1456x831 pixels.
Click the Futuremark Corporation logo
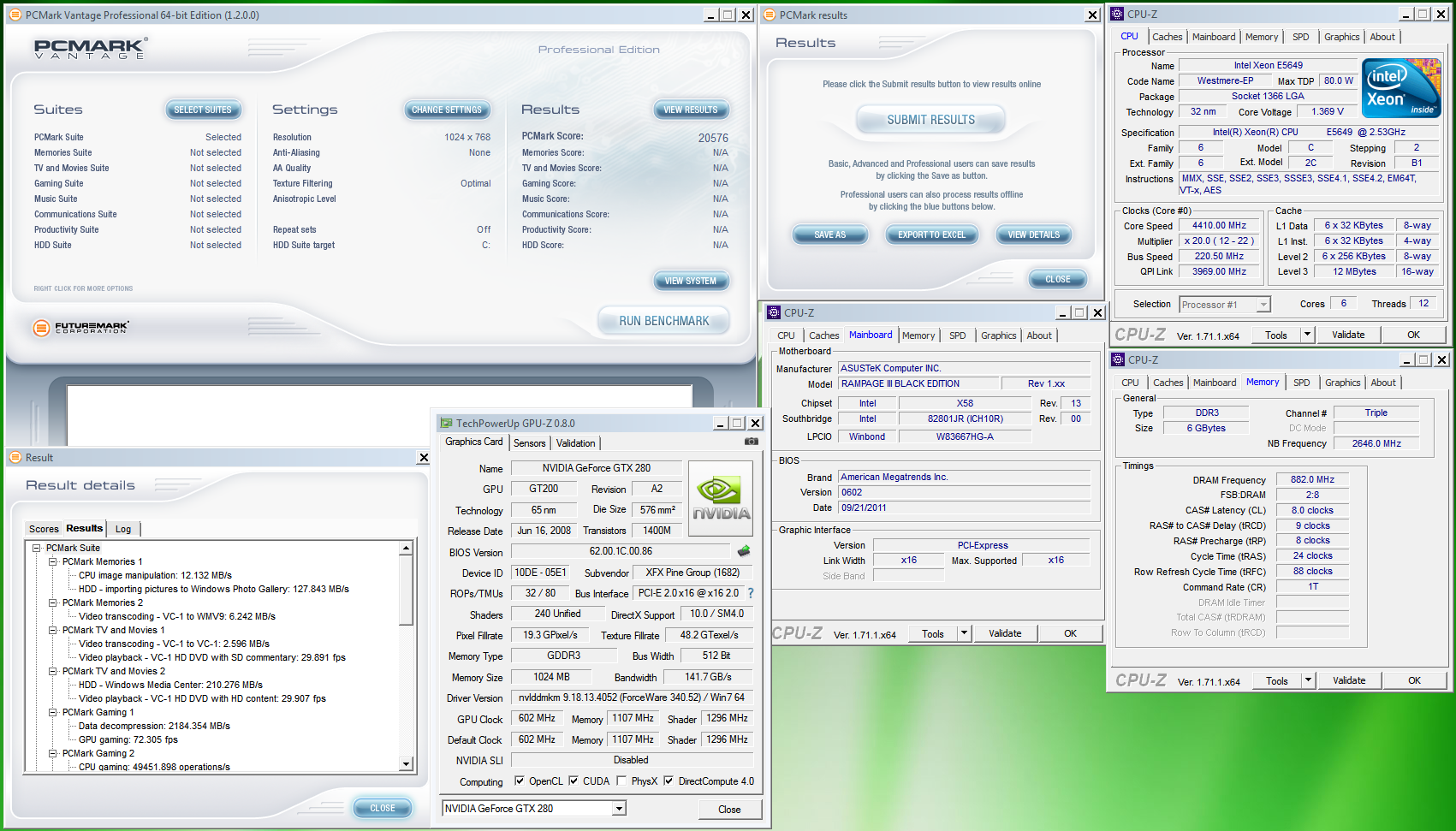pos(81,327)
